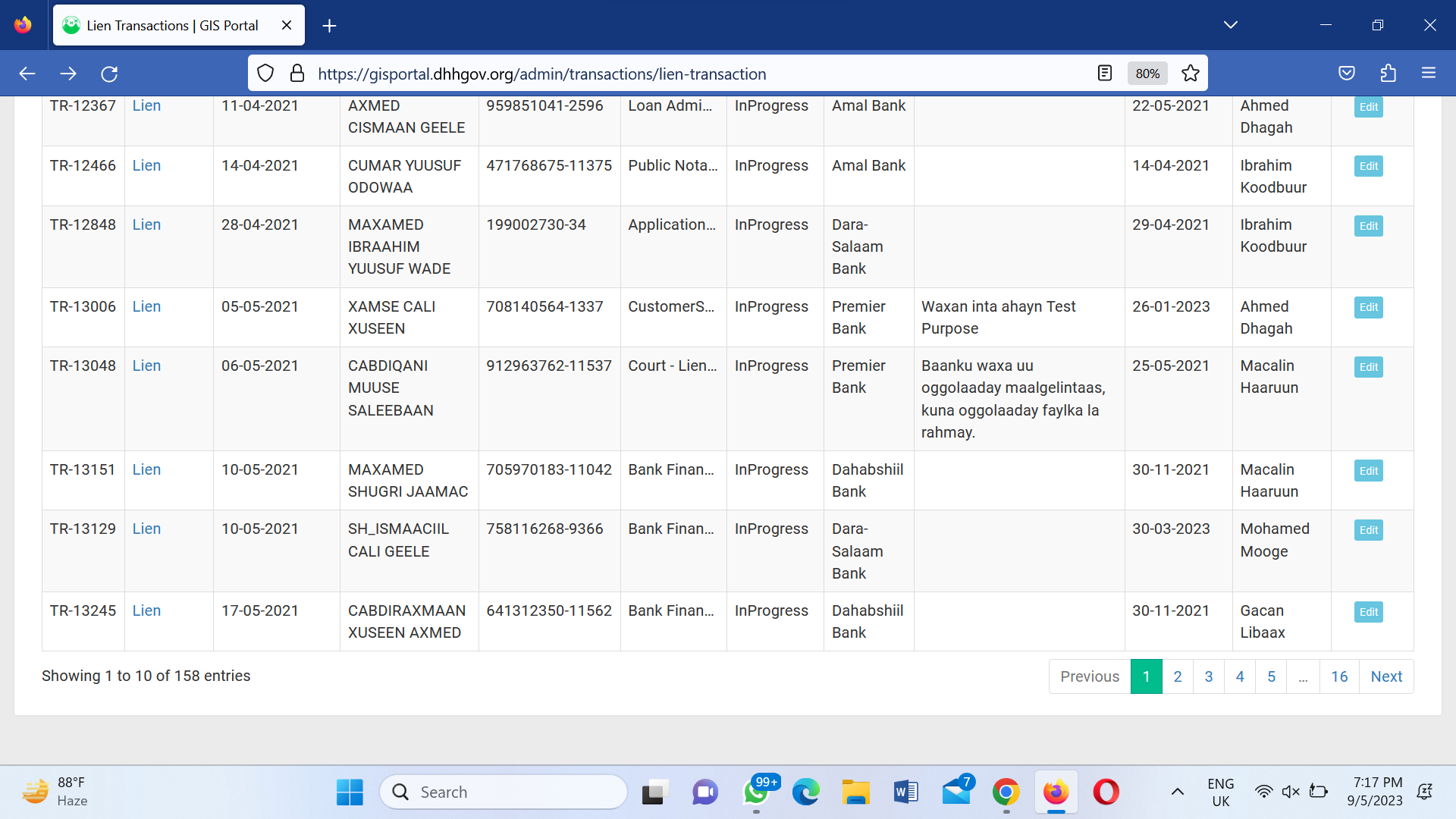1456x819 pixels.
Task: Open the clock showing 7:17 PM
Action: 1376,792
